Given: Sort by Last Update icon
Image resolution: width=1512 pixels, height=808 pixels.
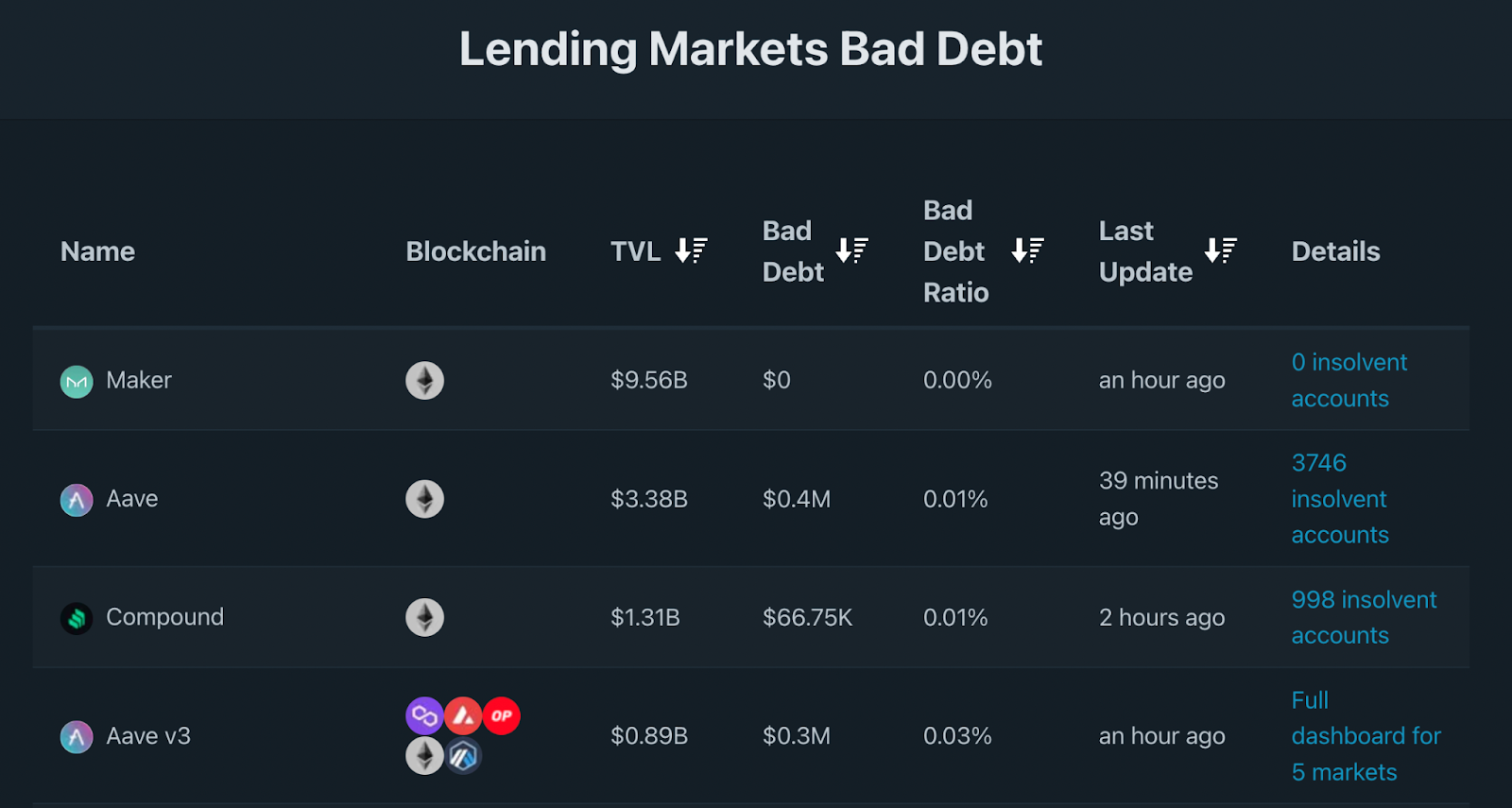Looking at the screenshot, I should click(1220, 250).
